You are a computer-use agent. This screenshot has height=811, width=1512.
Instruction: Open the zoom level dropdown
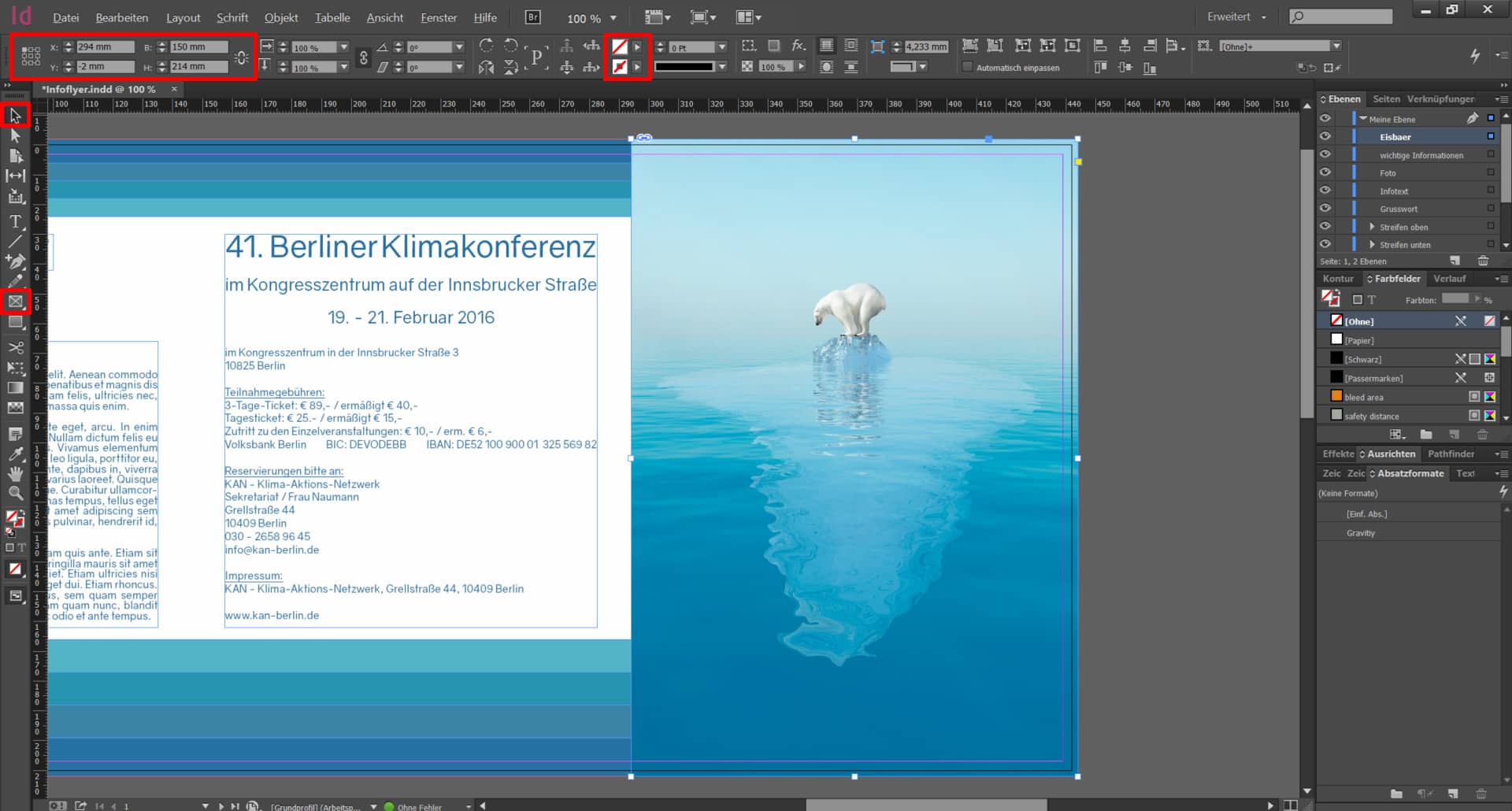click(x=613, y=18)
